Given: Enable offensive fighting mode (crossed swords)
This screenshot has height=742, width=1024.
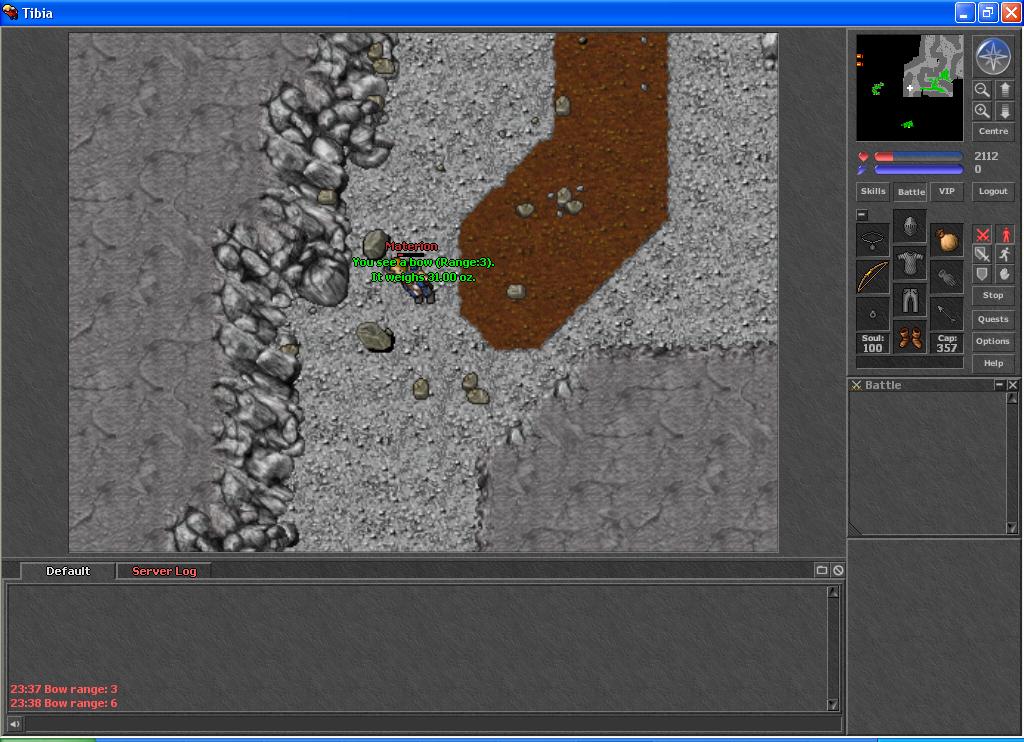Looking at the screenshot, I should (x=982, y=234).
